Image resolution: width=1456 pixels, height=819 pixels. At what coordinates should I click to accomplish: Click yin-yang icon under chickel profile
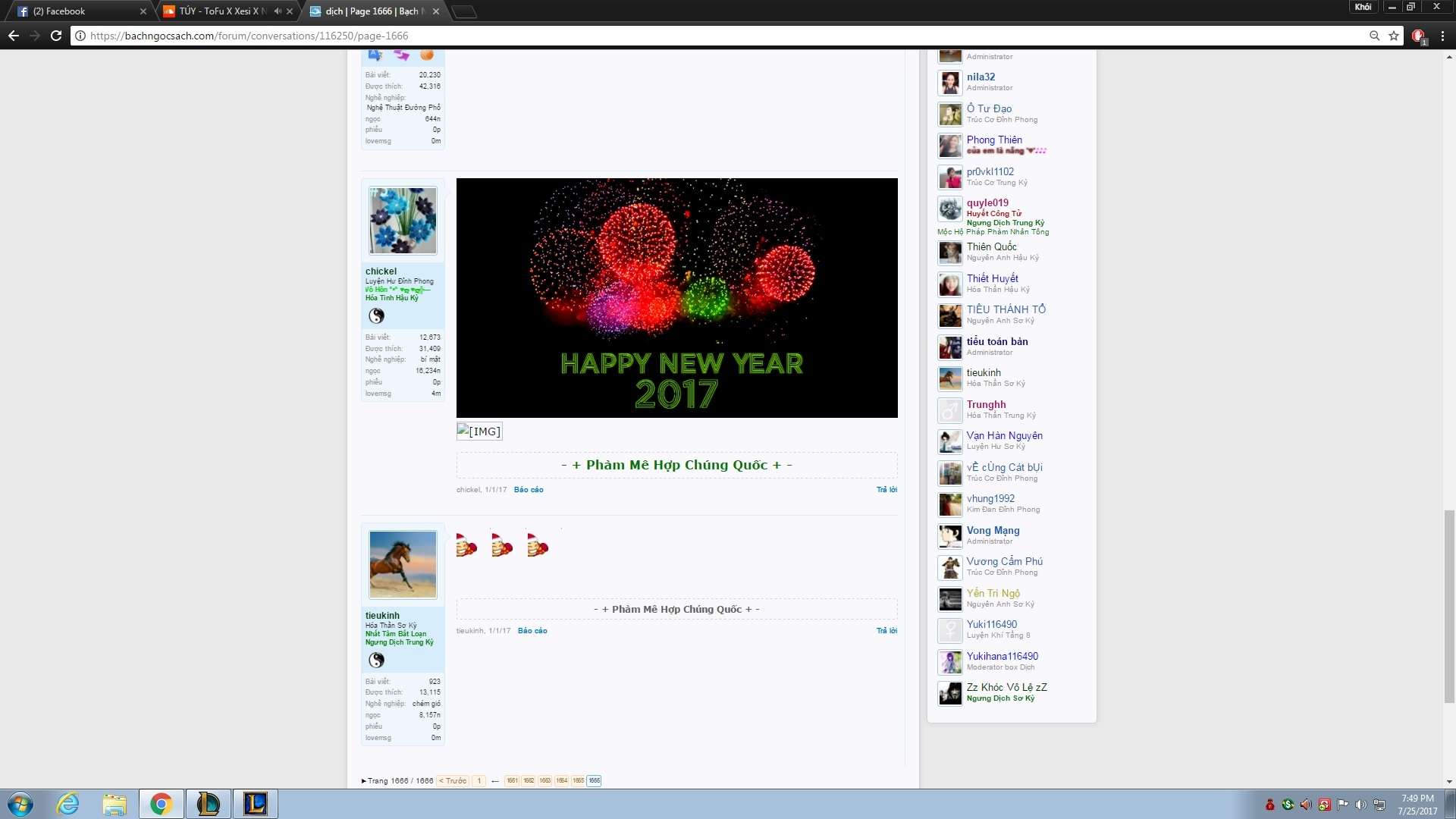376,316
